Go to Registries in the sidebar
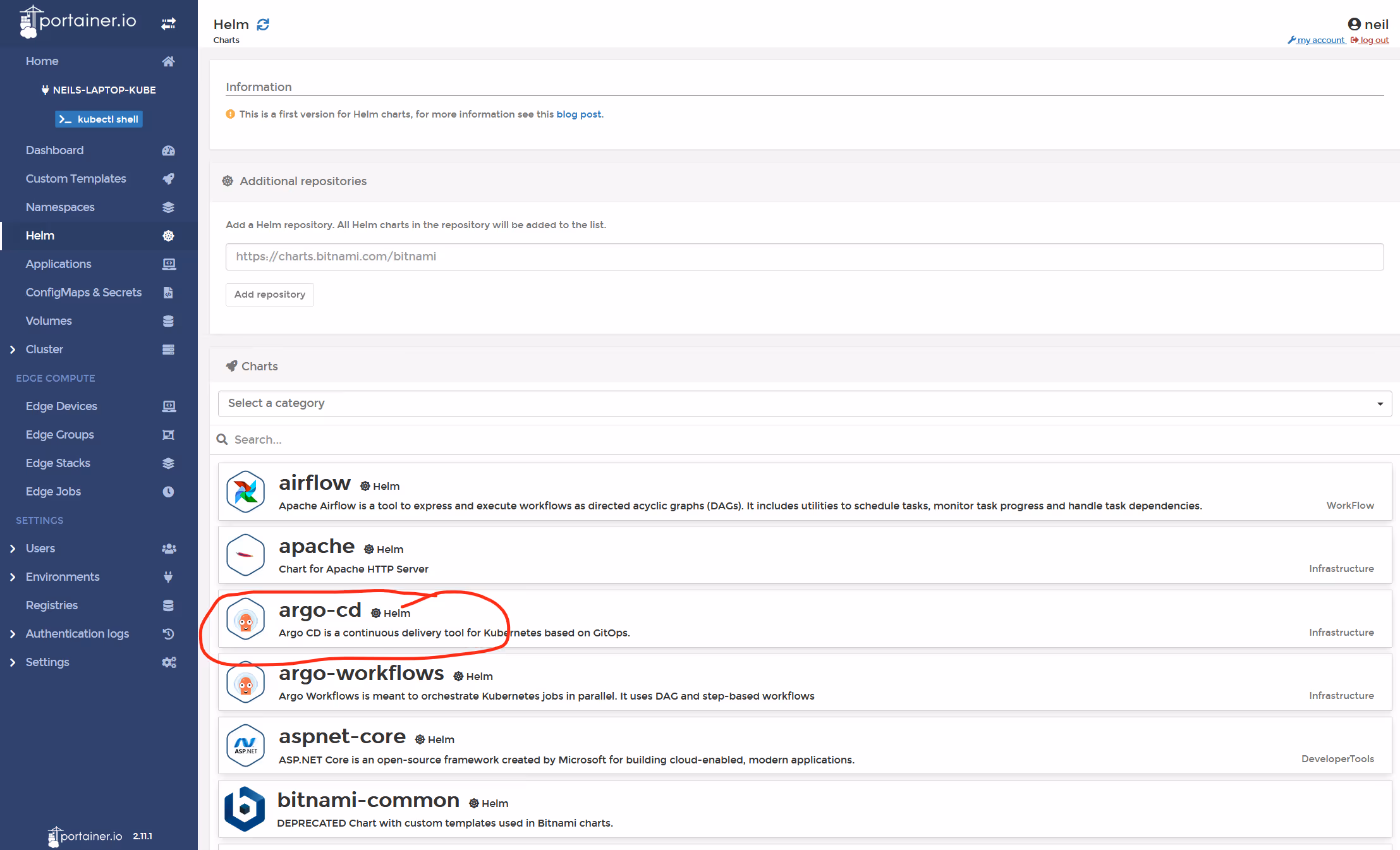1400x850 pixels. 52,605
